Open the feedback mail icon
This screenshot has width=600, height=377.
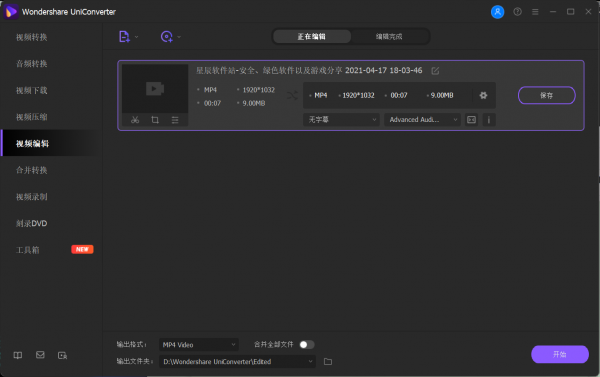tap(40, 355)
